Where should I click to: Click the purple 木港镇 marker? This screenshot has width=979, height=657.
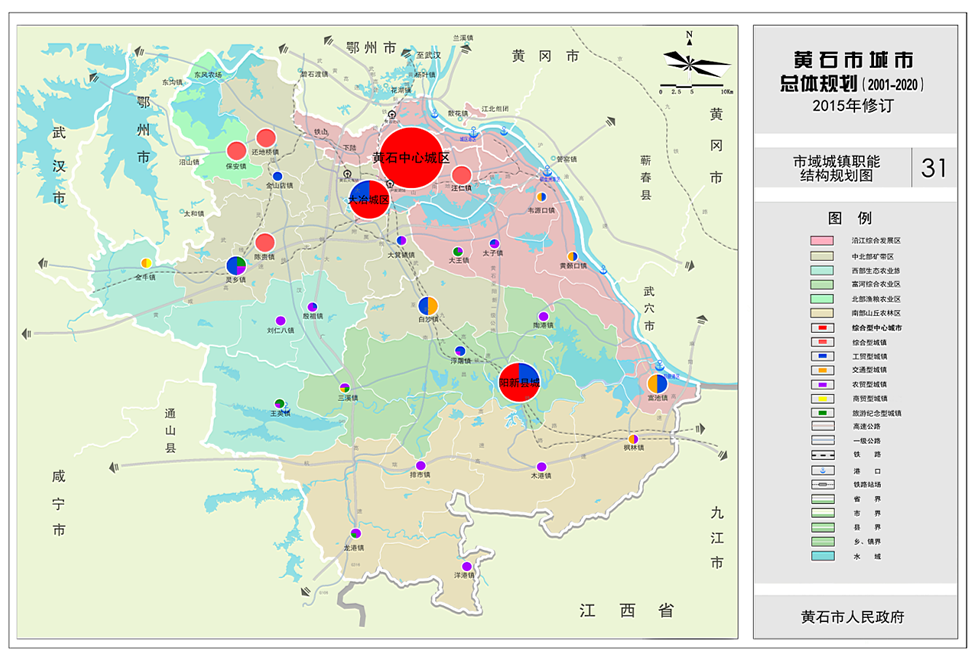pos(541,467)
